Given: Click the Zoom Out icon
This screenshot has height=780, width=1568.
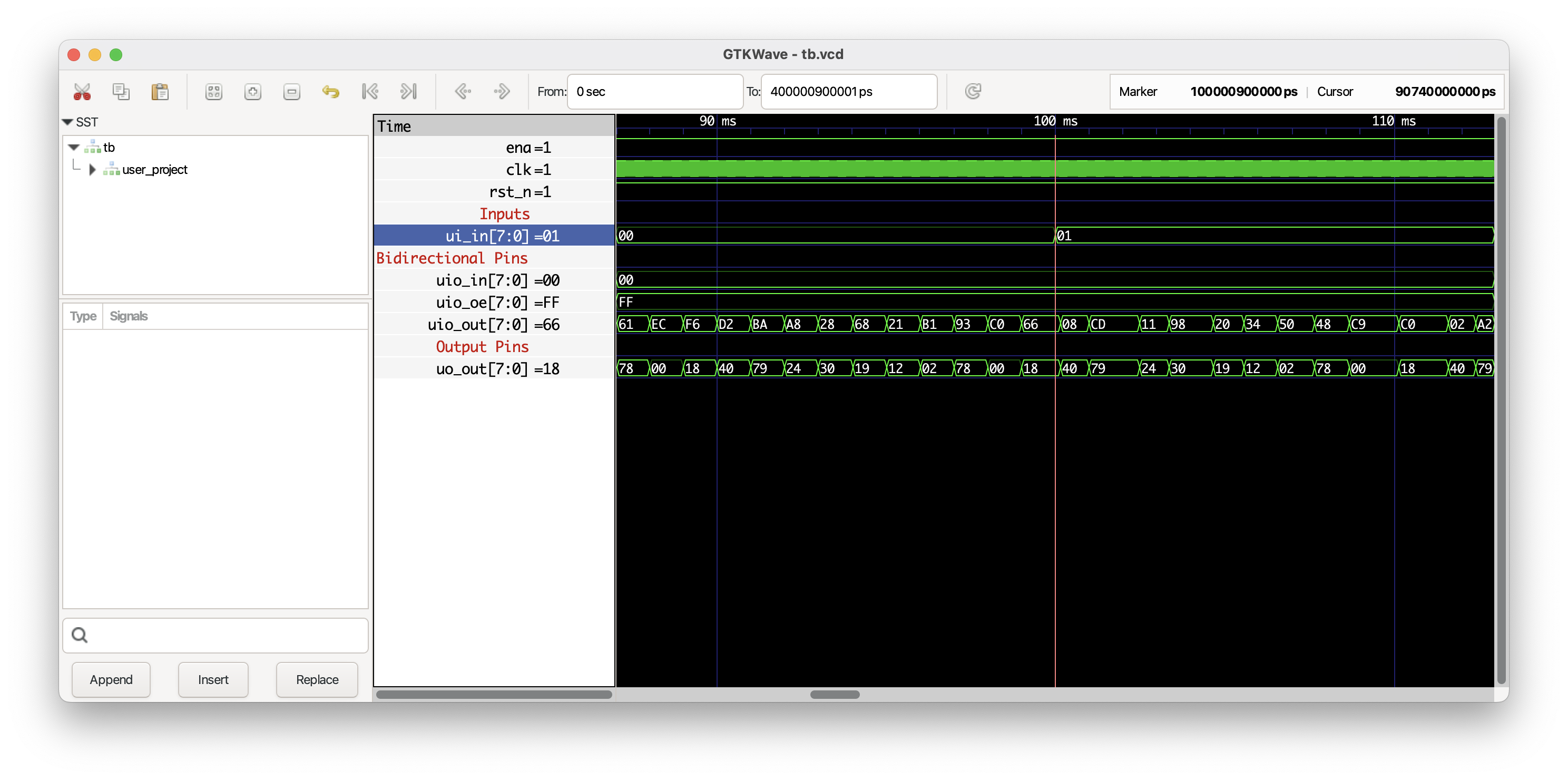Looking at the screenshot, I should pyautogui.click(x=291, y=92).
